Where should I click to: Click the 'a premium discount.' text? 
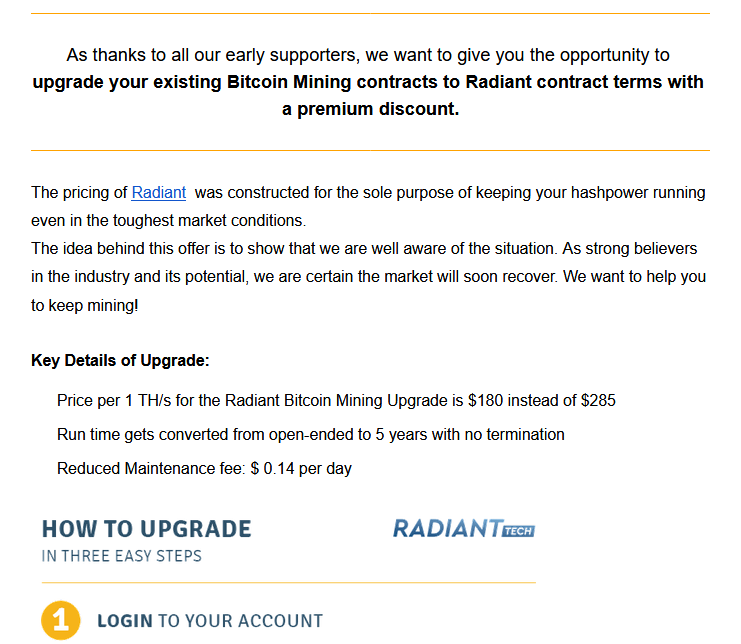(370, 109)
